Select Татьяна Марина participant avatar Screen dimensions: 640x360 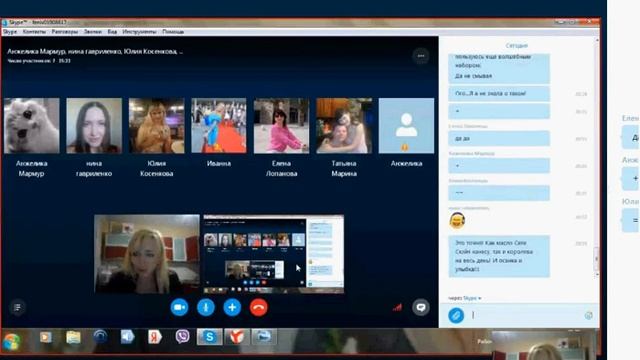tap(344, 126)
